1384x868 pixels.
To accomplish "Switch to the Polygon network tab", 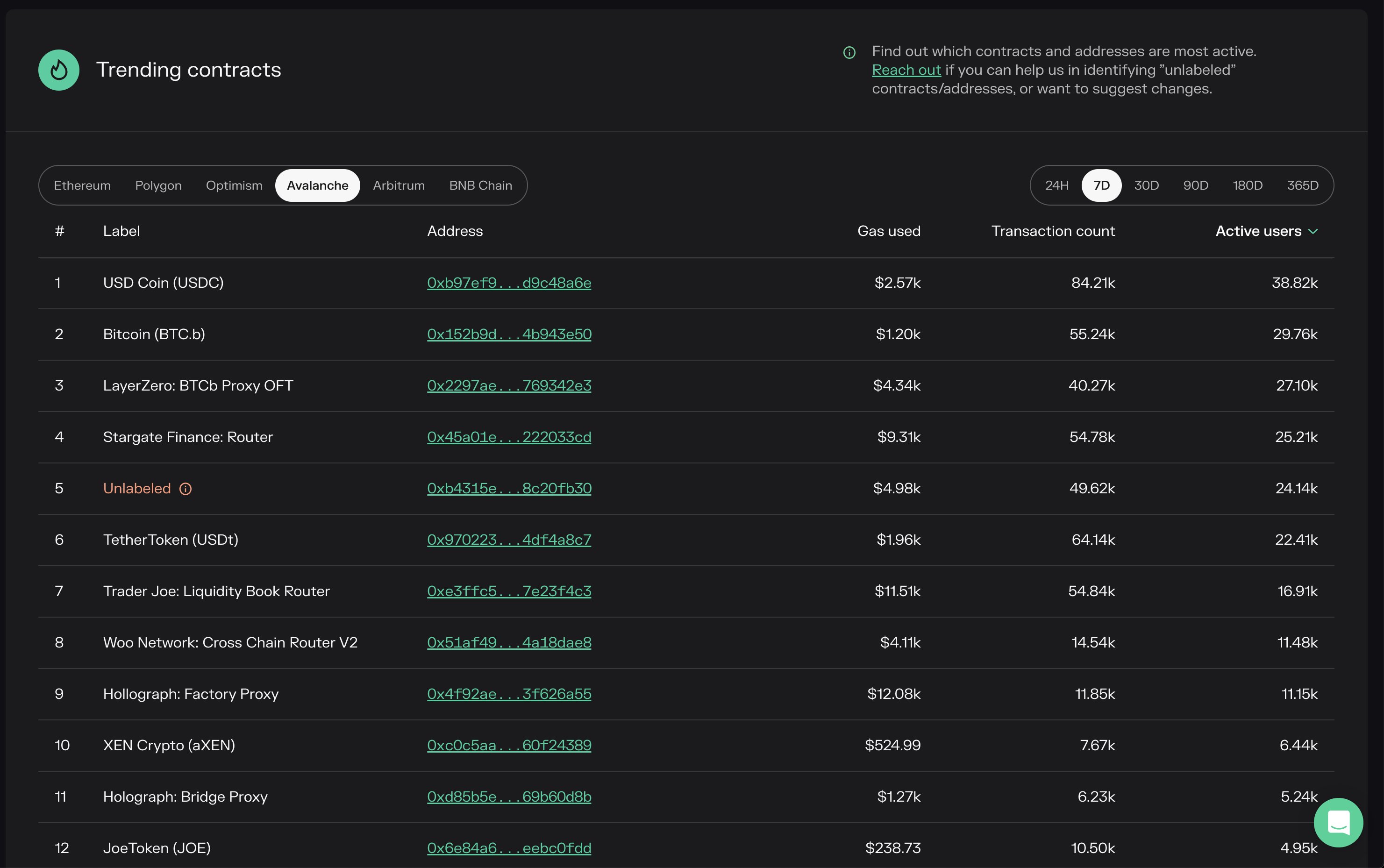I will pyautogui.click(x=158, y=185).
